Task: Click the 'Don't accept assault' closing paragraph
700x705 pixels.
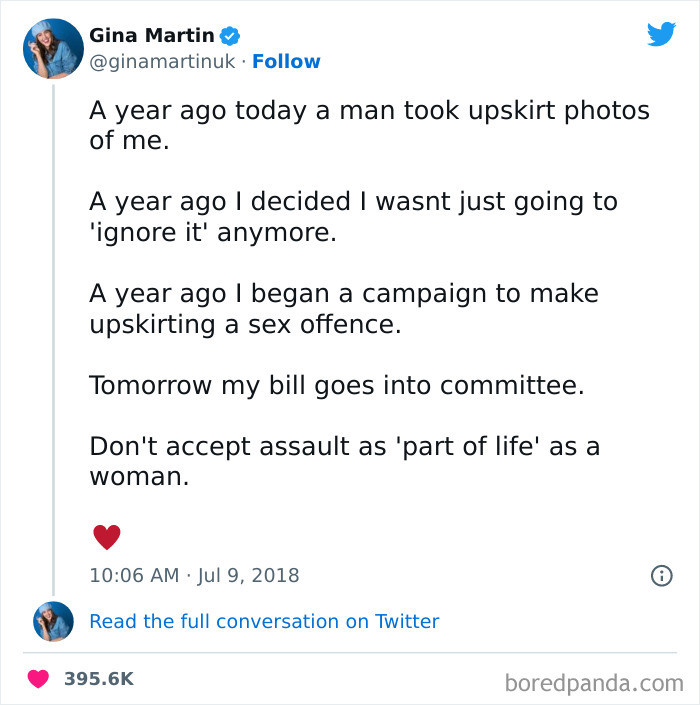Action: click(x=344, y=461)
